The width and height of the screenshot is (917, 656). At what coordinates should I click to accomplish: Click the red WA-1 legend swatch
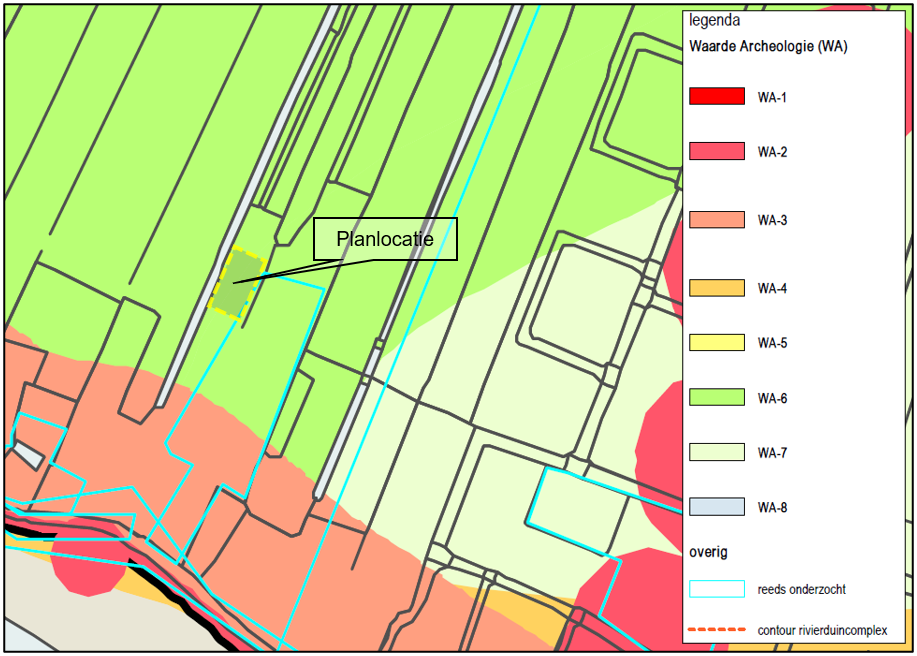click(x=716, y=96)
